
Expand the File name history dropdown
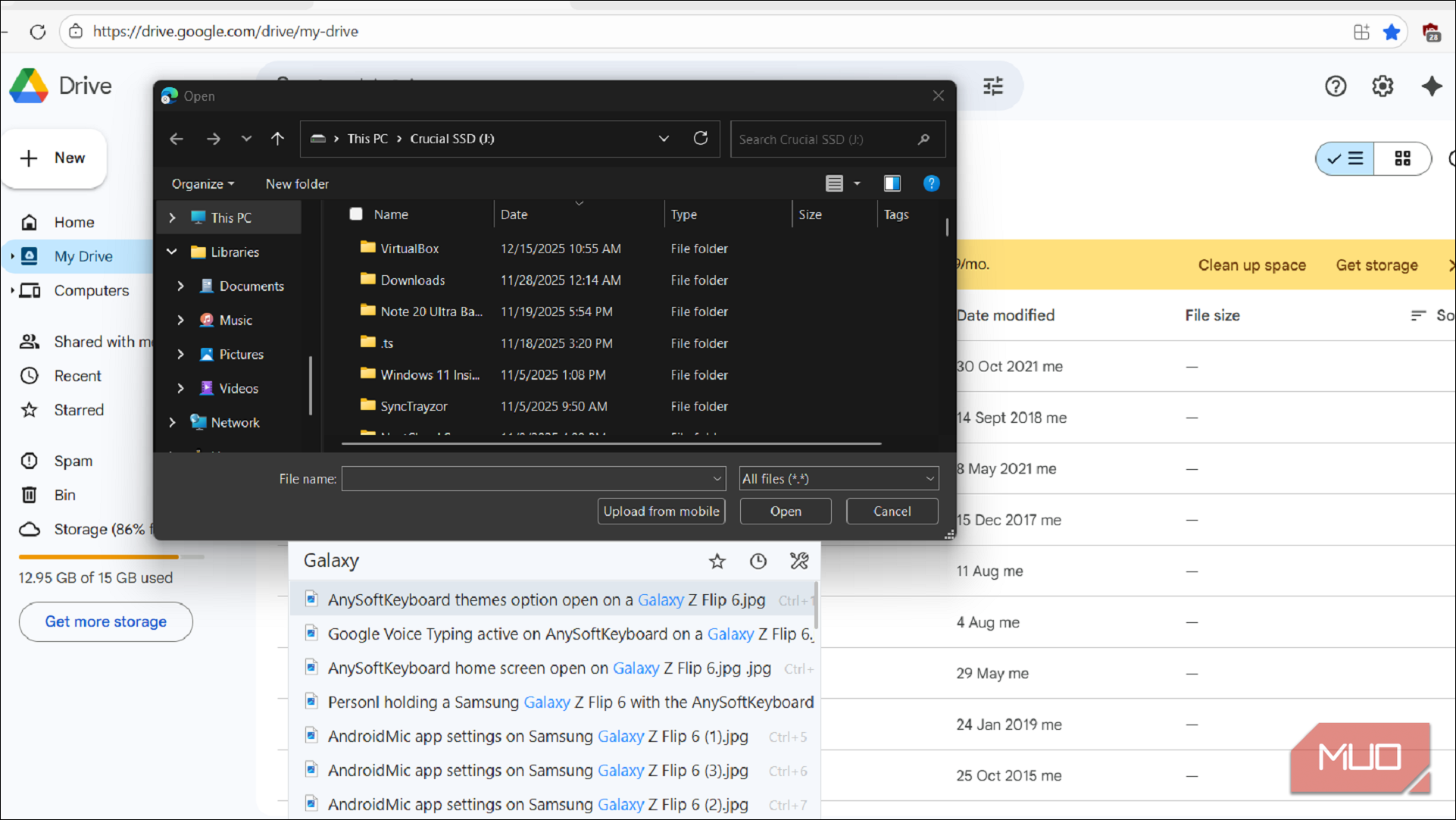pyautogui.click(x=717, y=478)
